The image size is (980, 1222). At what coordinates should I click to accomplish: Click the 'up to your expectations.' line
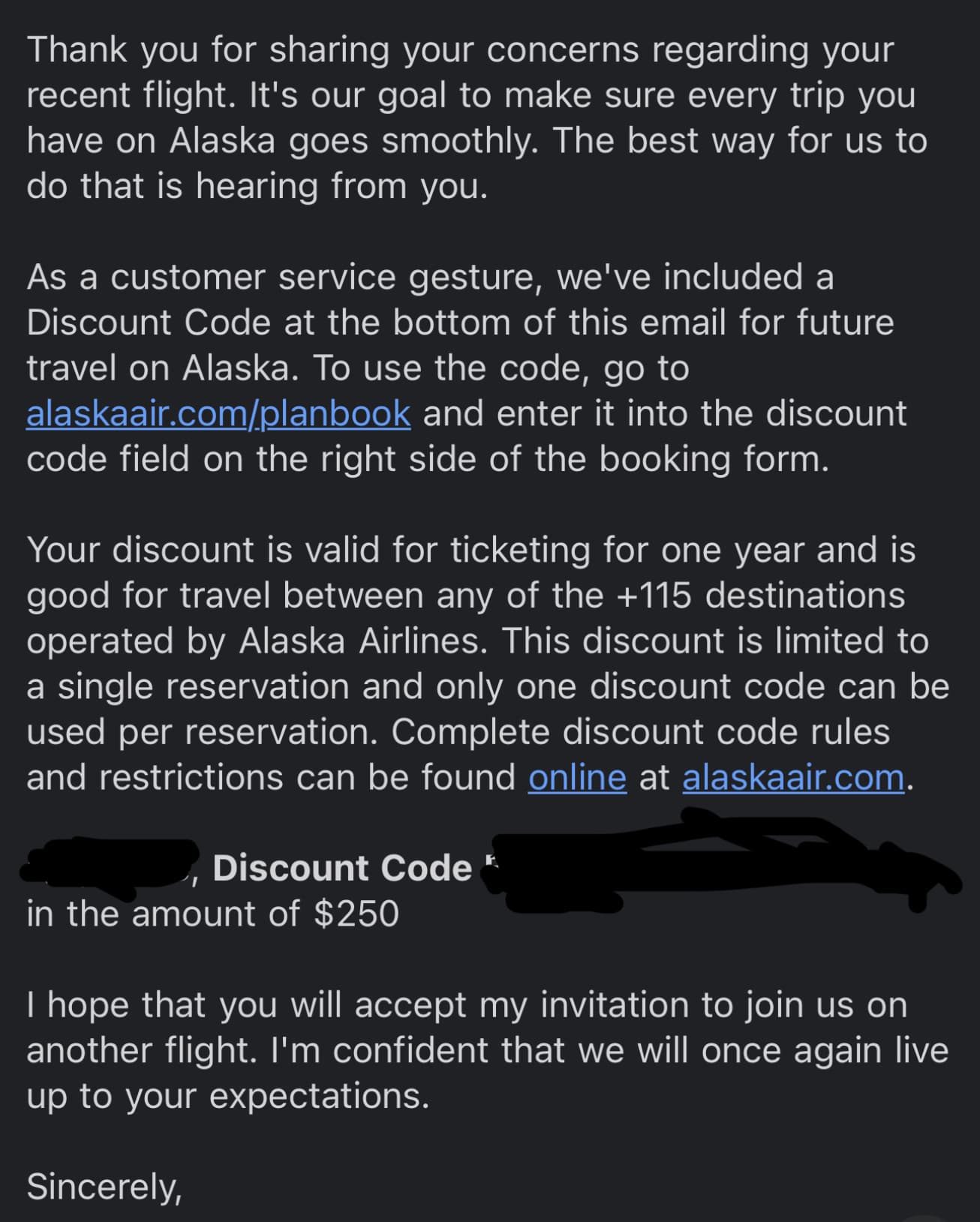tap(228, 1096)
